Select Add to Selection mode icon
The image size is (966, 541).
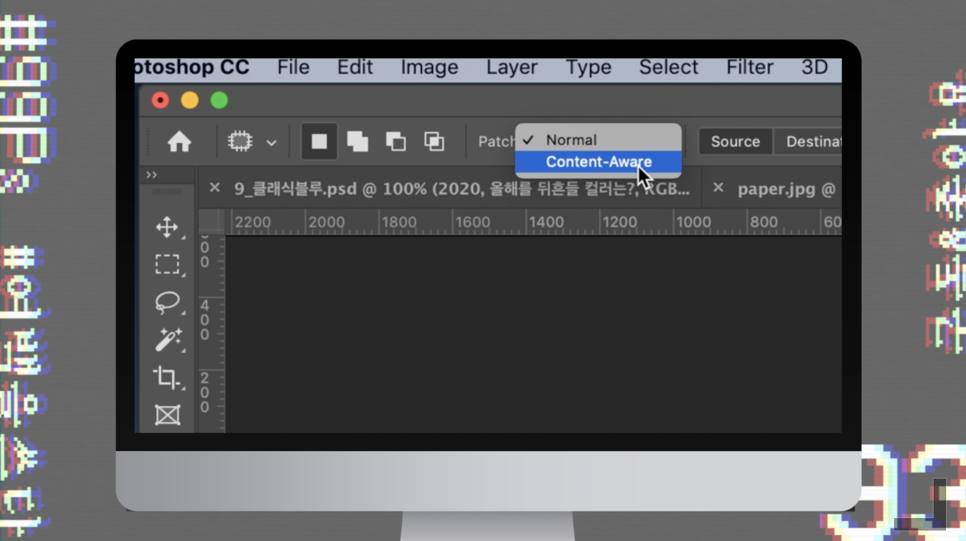tap(357, 142)
